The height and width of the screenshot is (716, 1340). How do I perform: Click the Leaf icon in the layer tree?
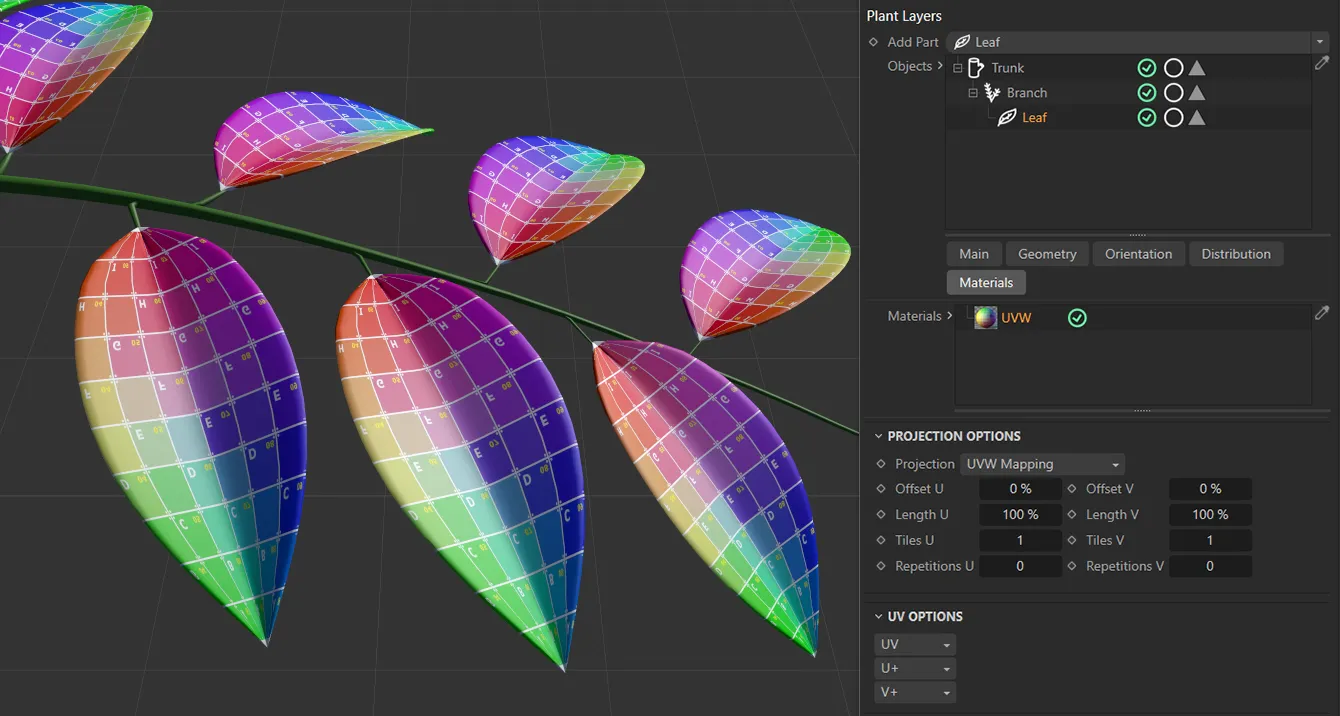click(1006, 117)
